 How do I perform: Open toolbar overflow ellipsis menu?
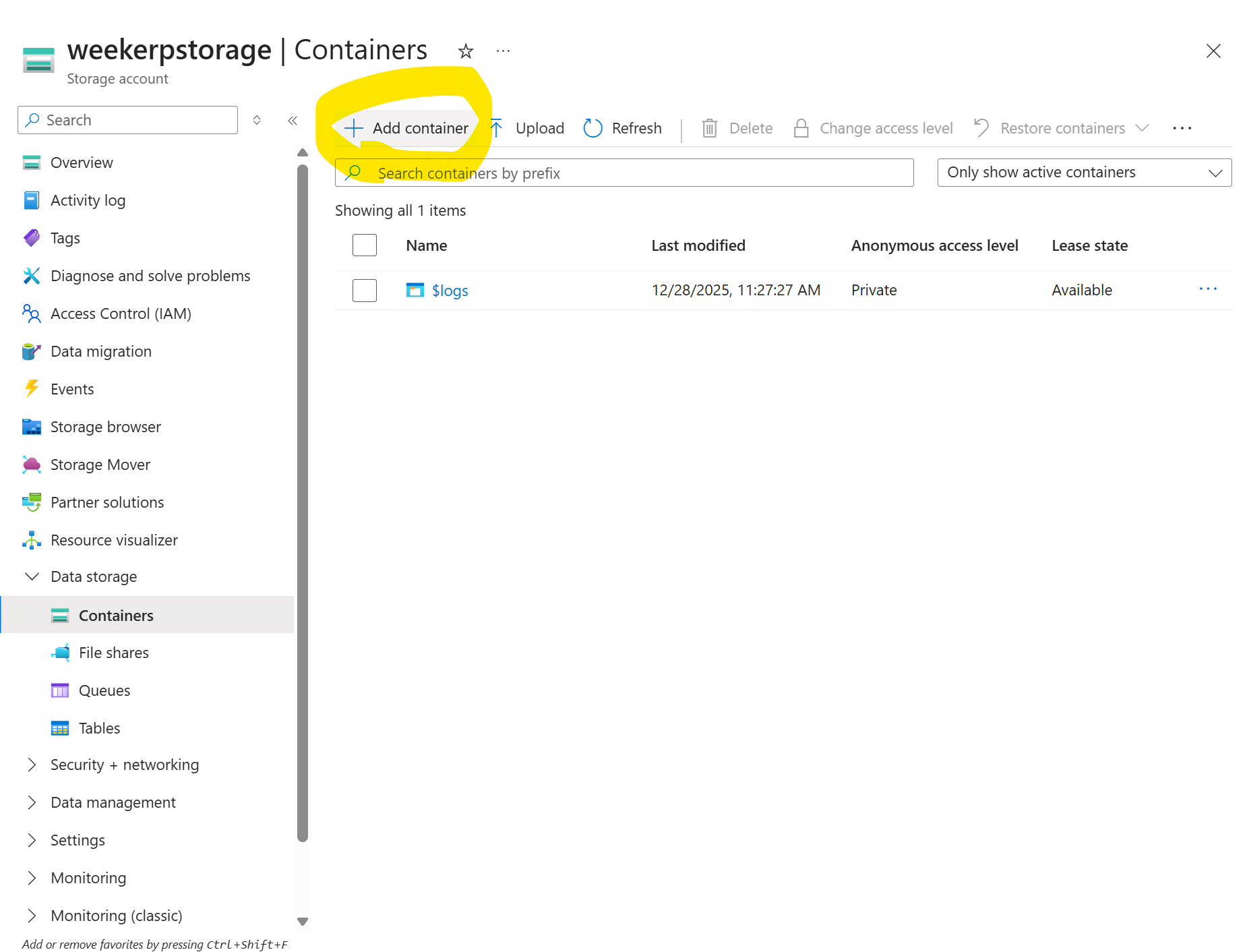point(1182,128)
